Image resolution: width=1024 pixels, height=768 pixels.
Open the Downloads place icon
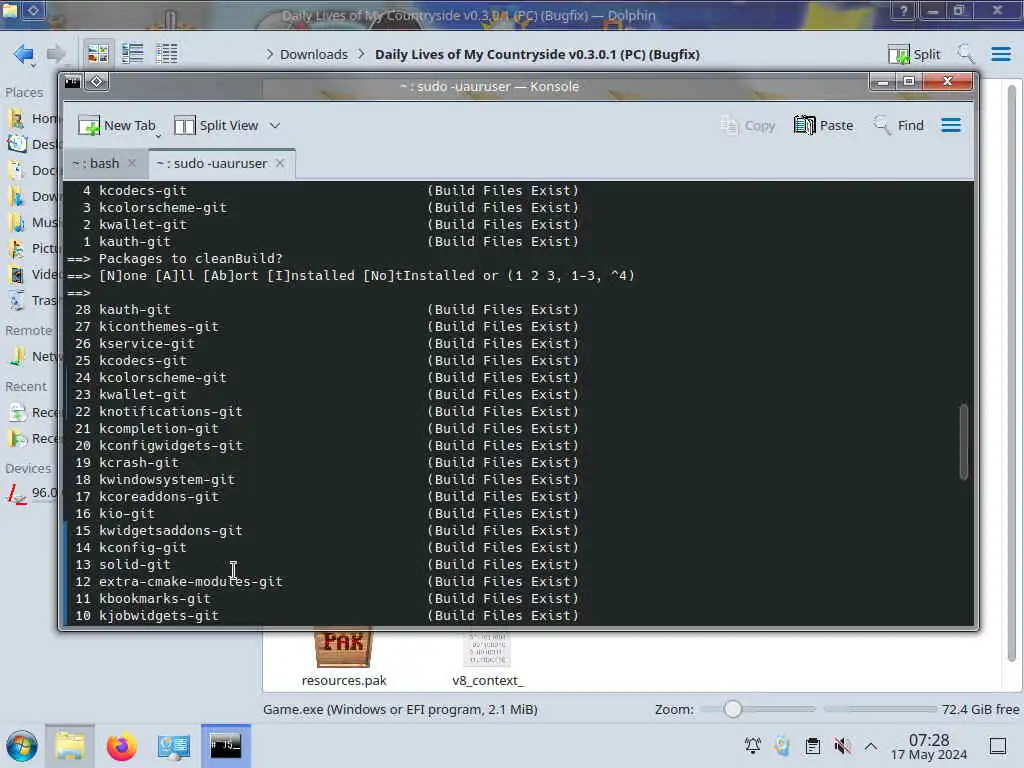(17, 197)
